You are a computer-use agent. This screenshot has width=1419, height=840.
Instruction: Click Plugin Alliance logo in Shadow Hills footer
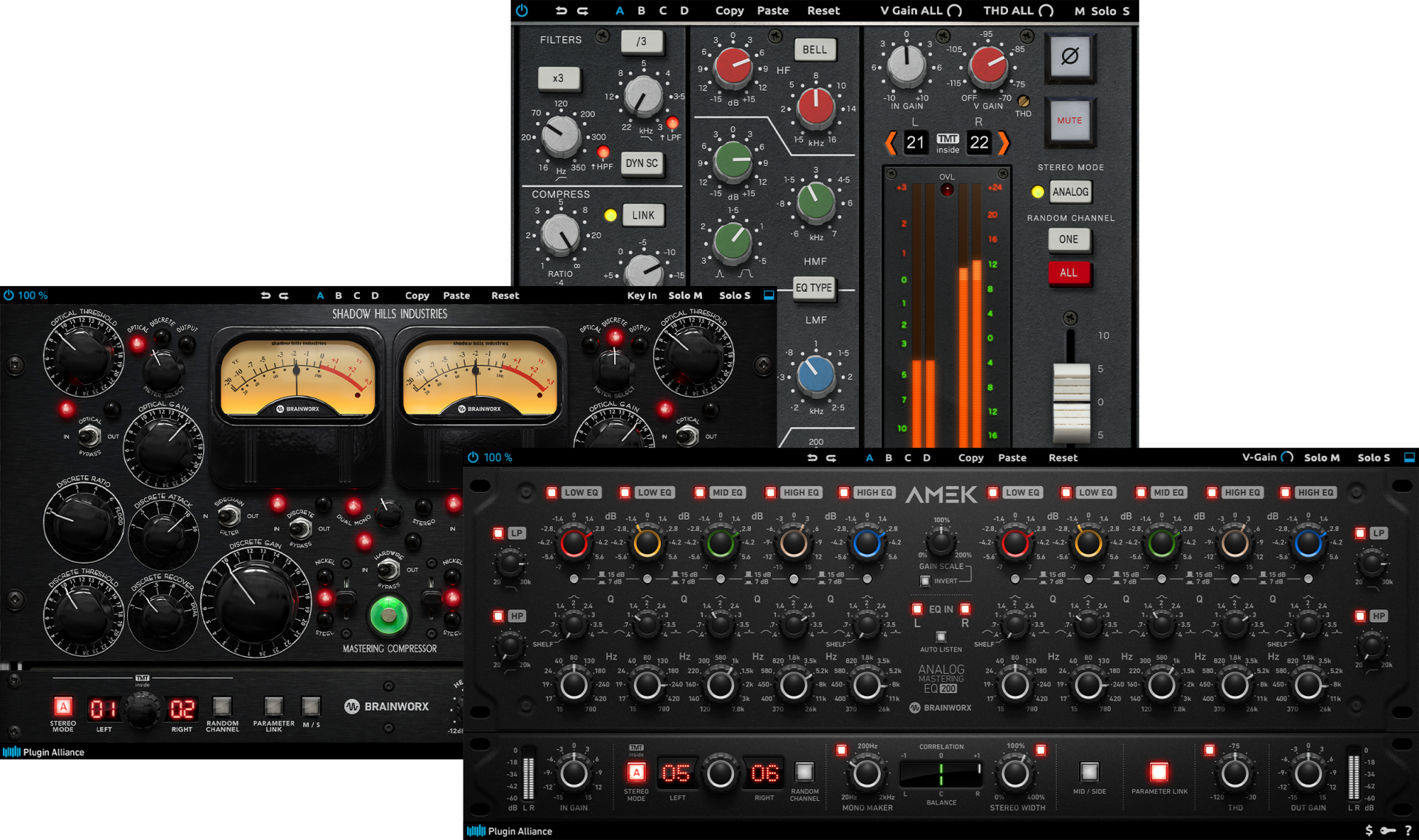pyautogui.click(x=44, y=752)
